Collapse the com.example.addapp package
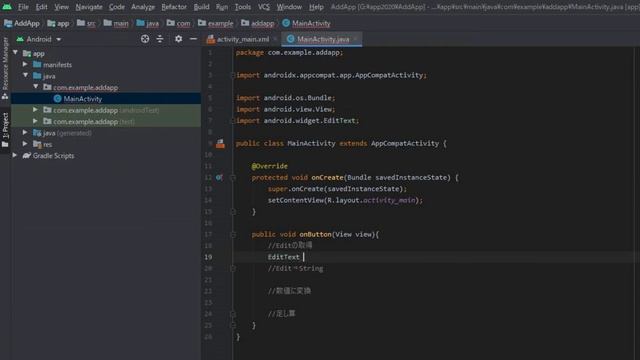Screen dimensions: 640x360 tap(36, 87)
